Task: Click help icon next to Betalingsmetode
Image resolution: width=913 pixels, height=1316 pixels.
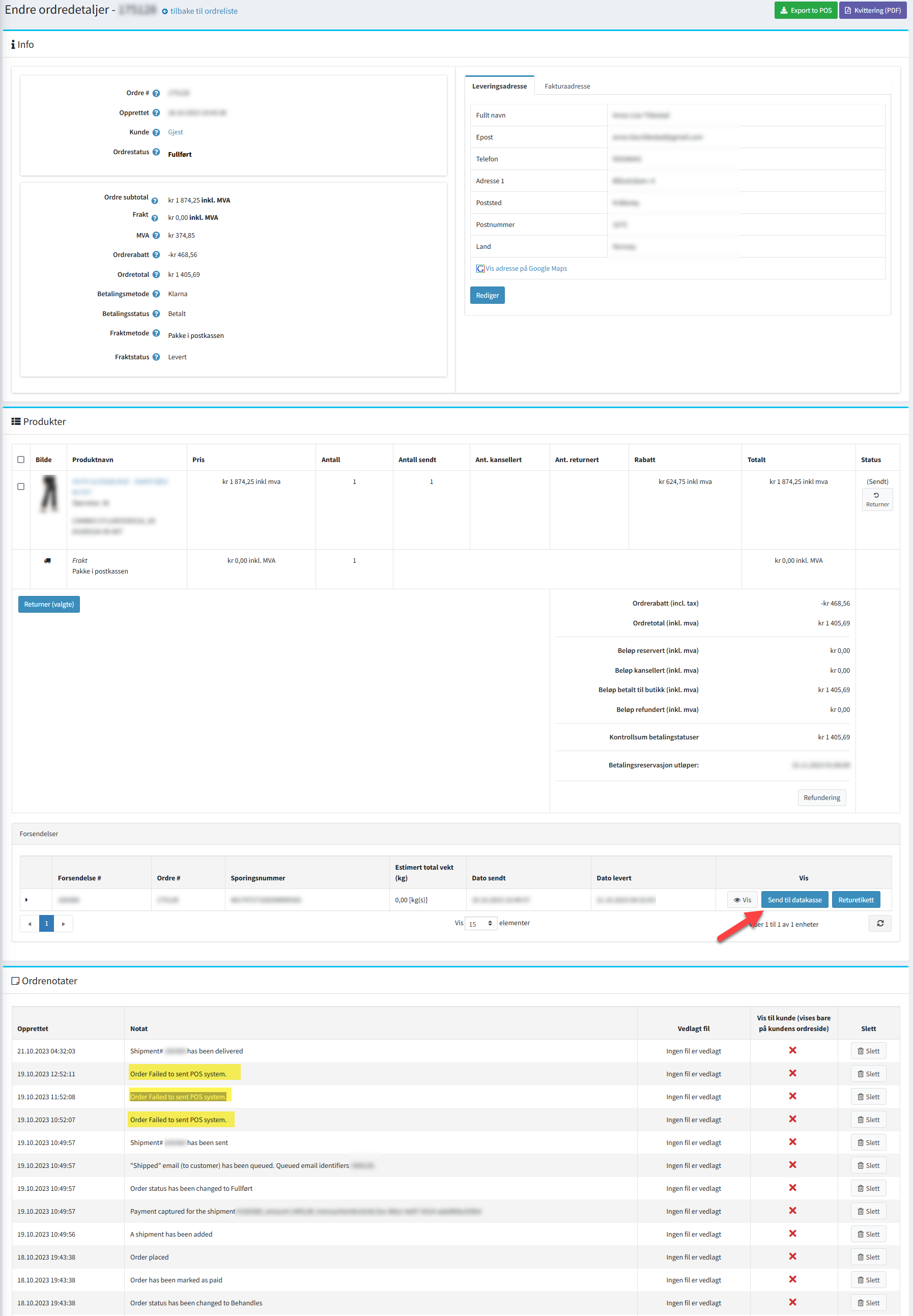Action: point(156,294)
